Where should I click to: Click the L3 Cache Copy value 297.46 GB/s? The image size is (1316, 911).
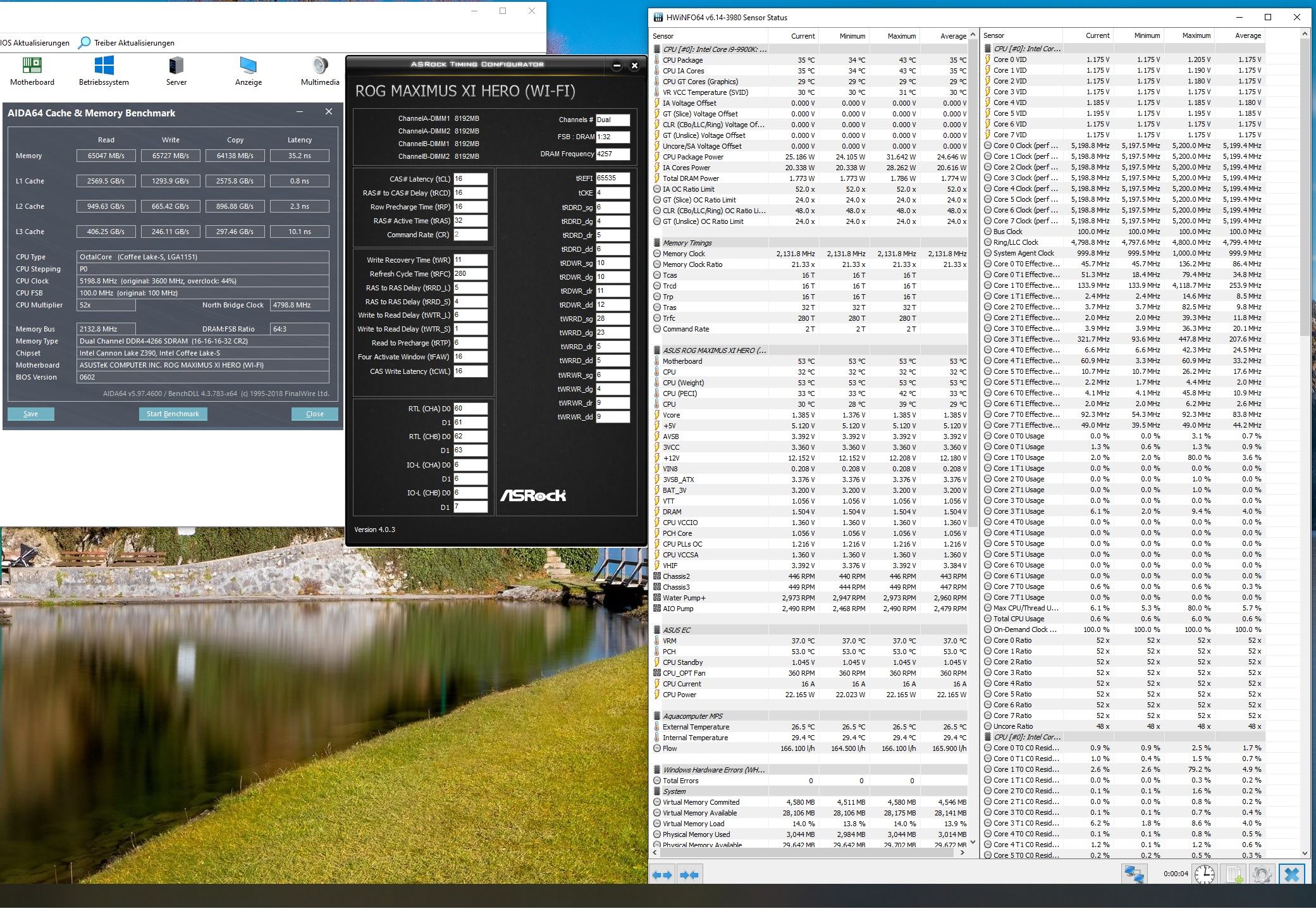pos(235,232)
